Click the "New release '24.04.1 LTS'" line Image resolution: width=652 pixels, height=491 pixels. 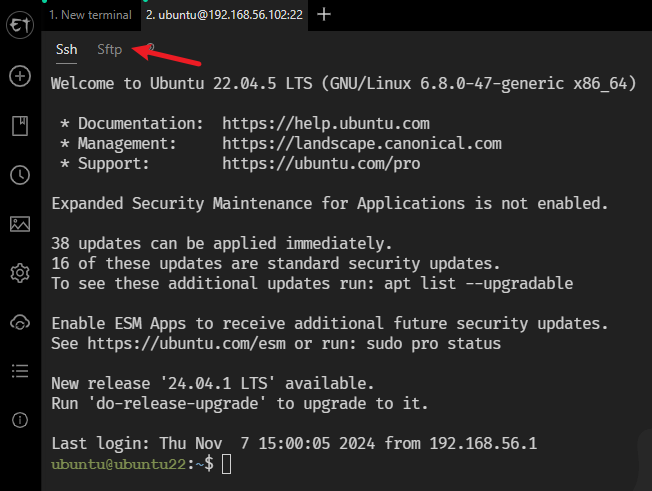(212, 383)
